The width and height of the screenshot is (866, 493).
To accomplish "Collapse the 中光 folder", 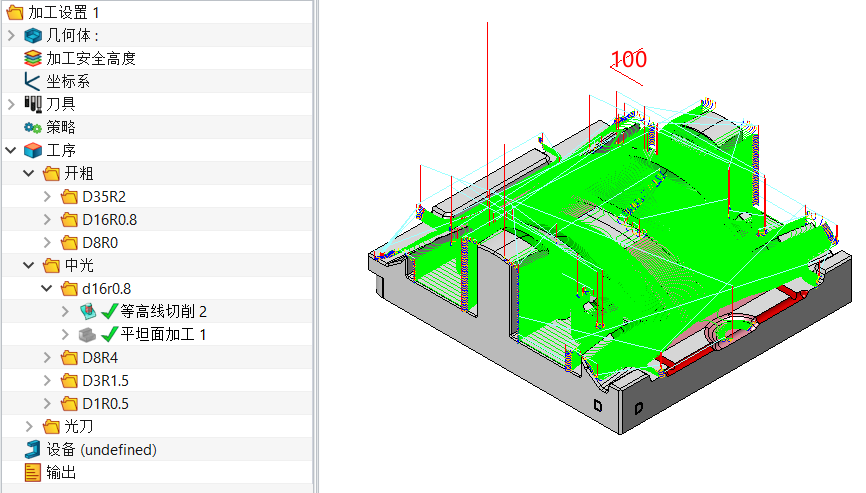I will point(29,266).
